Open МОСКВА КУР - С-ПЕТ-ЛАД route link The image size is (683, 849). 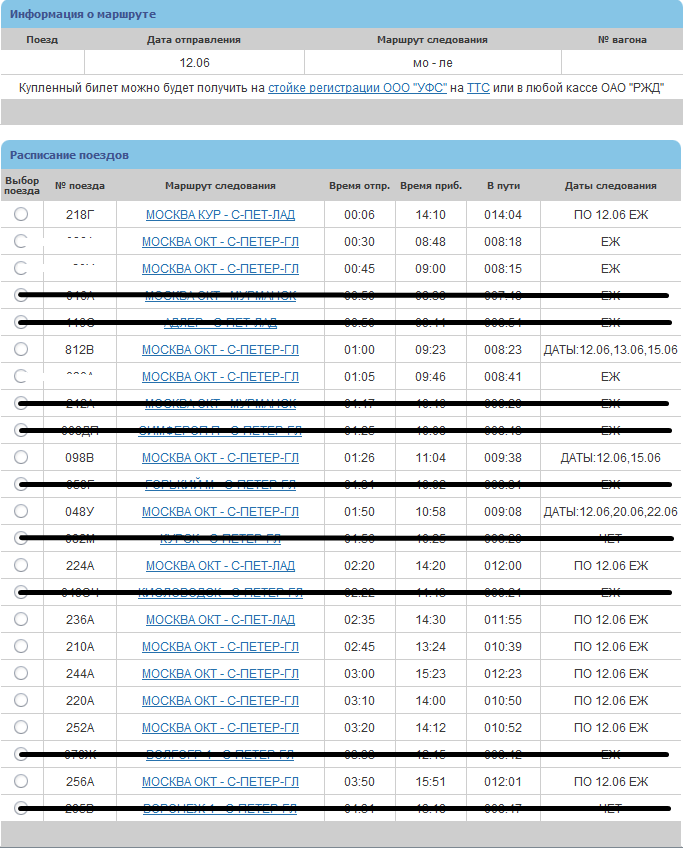pos(220,215)
